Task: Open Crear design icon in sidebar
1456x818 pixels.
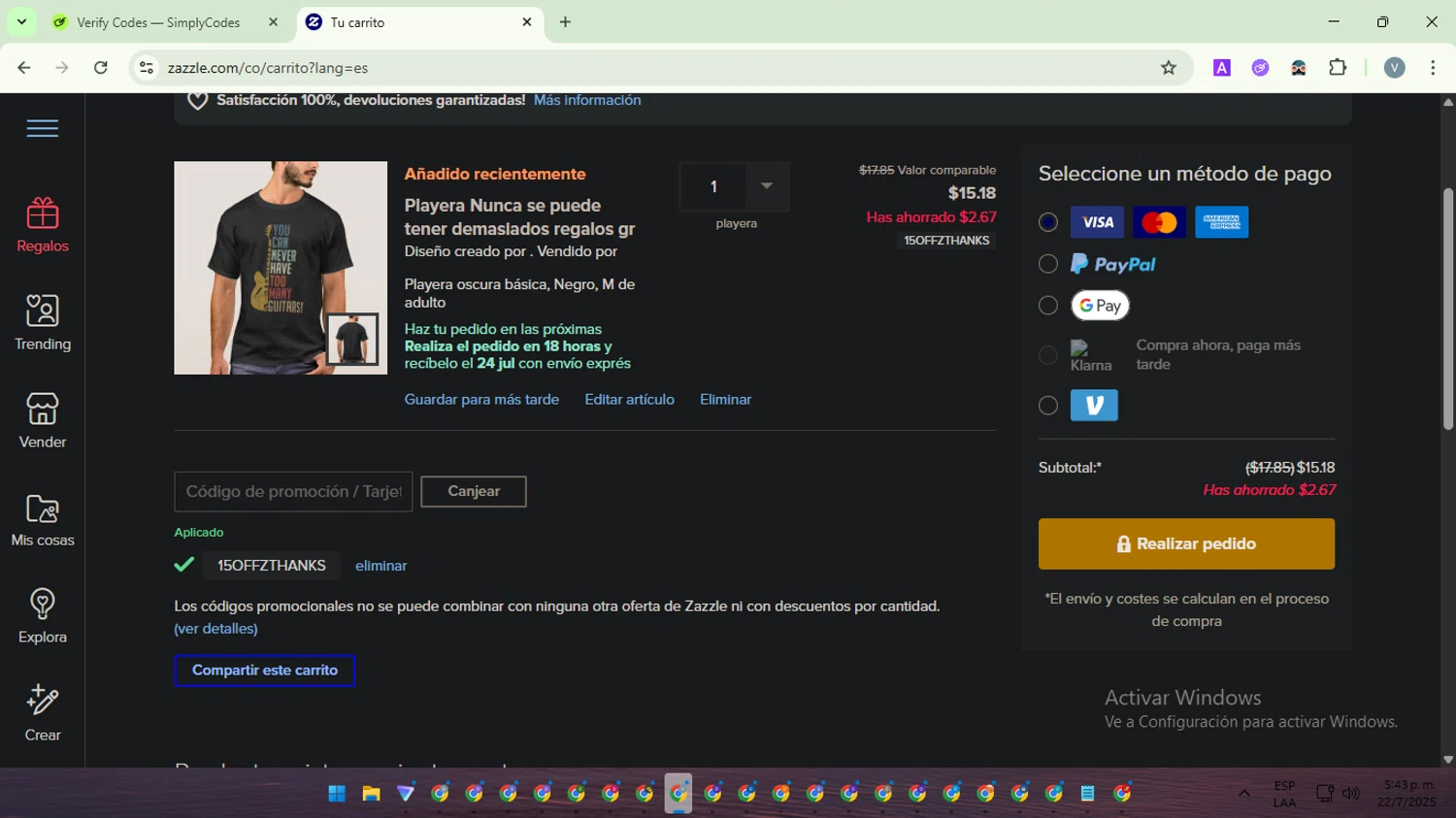Action: 43,700
